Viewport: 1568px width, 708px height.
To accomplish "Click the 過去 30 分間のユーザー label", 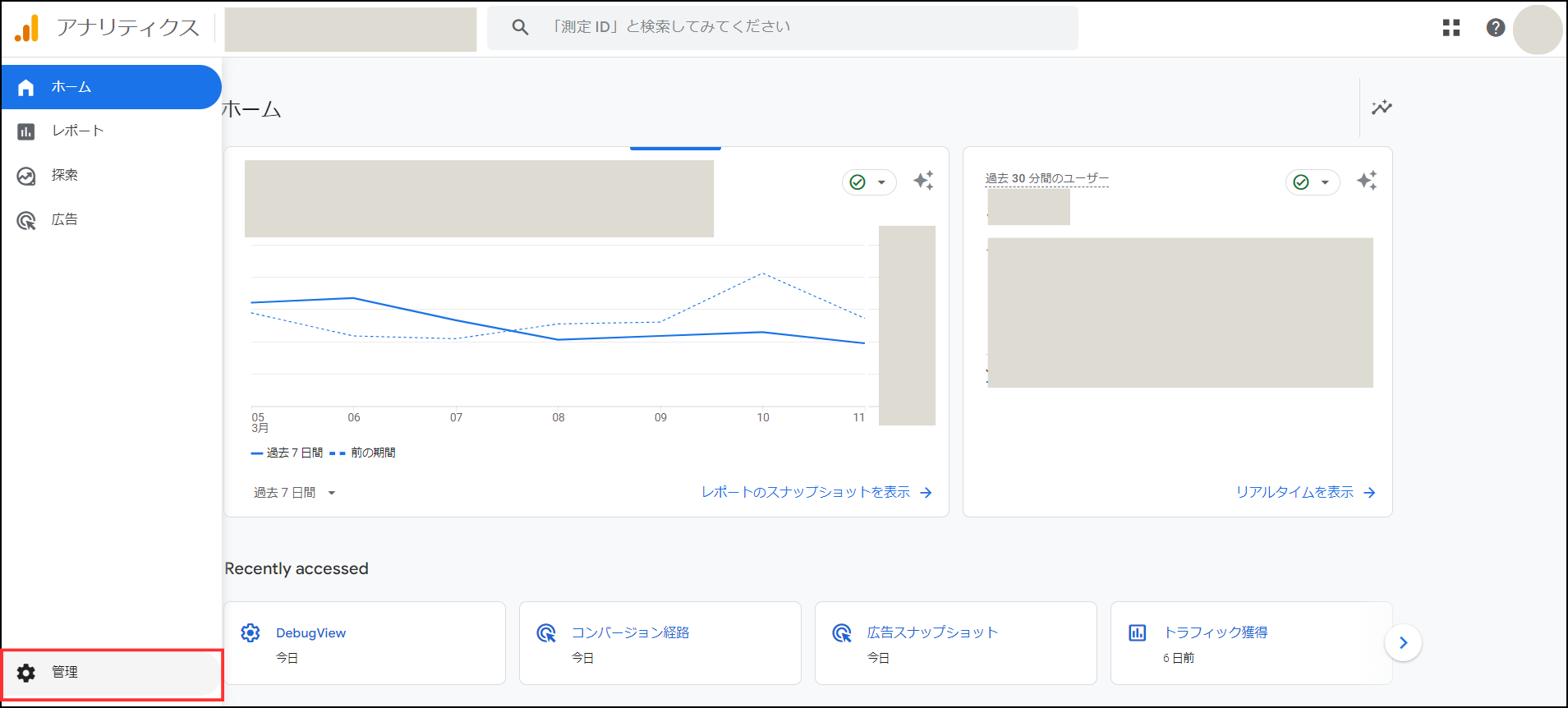I will (1047, 178).
